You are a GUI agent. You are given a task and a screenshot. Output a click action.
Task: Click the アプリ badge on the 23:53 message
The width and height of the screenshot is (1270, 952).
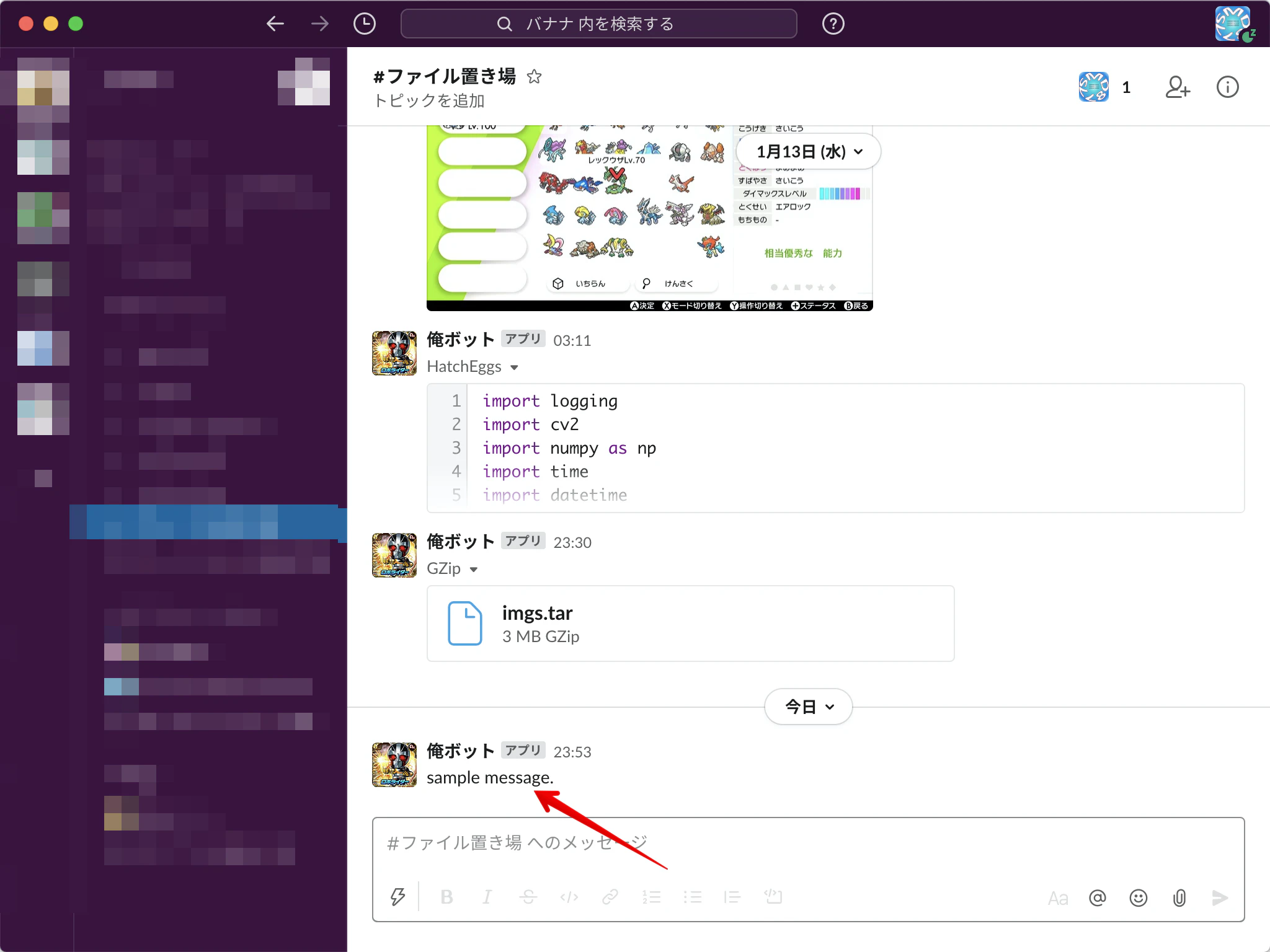click(523, 751)
